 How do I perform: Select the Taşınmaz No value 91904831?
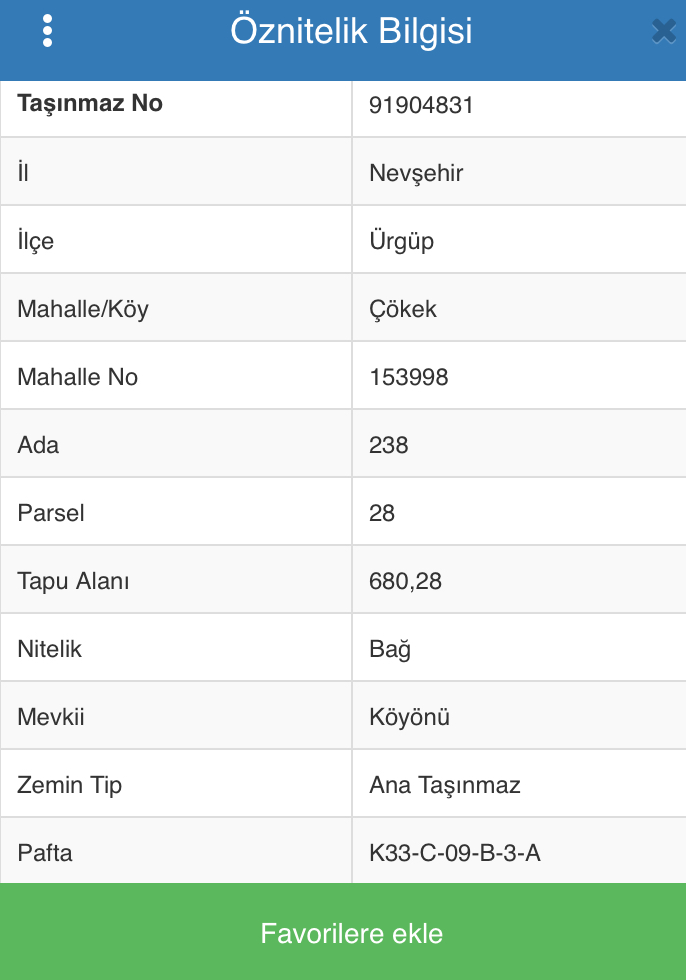[x=421, y=105]
